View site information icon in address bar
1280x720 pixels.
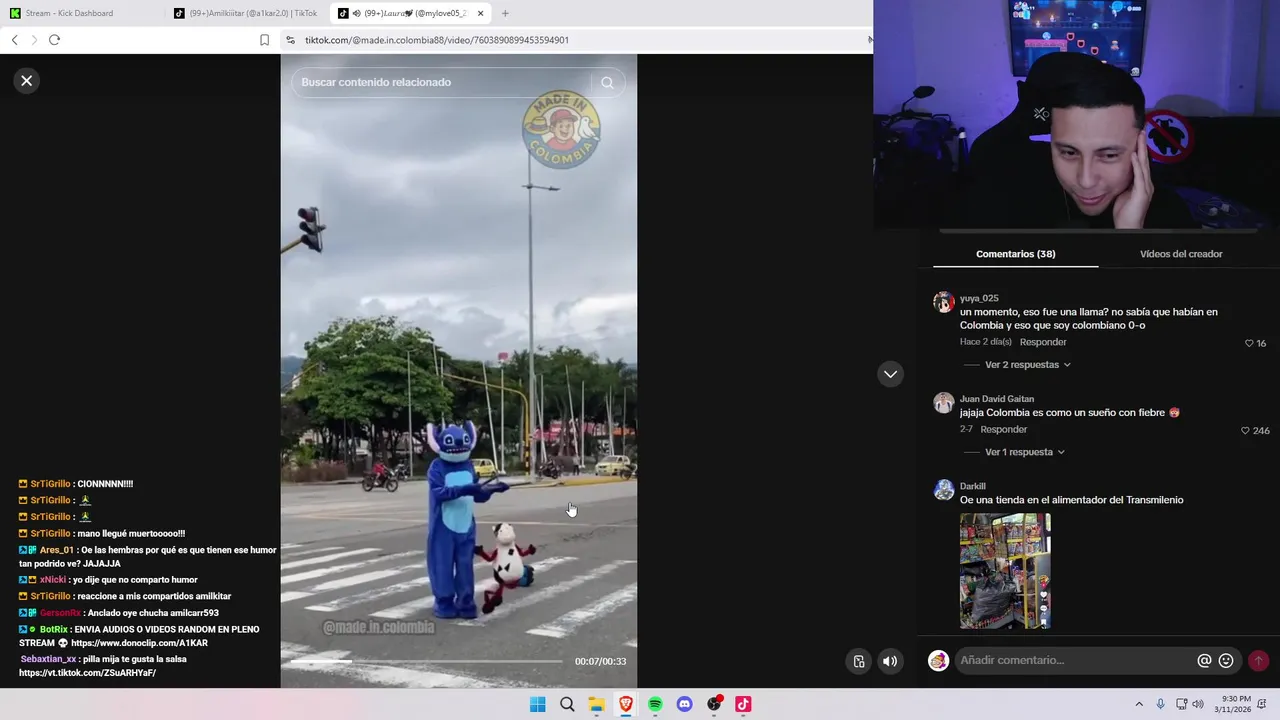(x=291, y=40)
